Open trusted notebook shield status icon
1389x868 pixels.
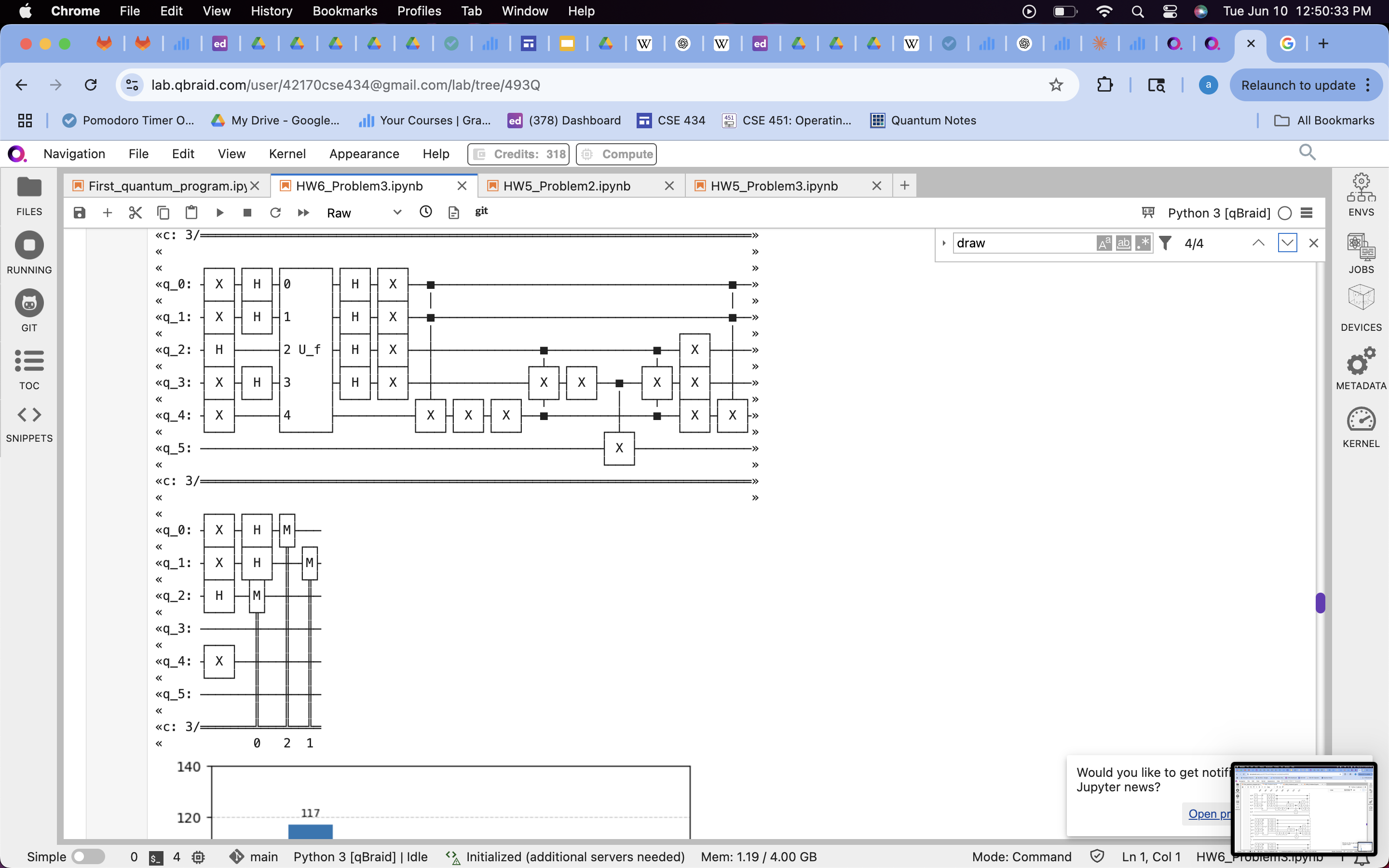coord(1097,856)
